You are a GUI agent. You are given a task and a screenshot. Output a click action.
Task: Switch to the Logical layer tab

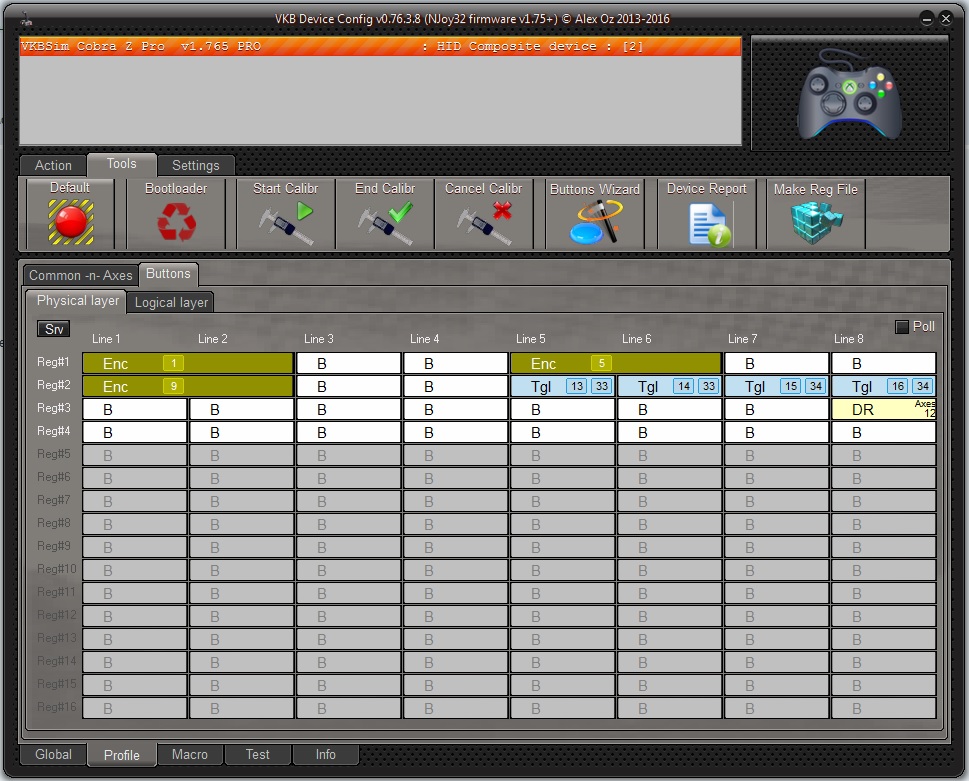[x=171, y=302]
